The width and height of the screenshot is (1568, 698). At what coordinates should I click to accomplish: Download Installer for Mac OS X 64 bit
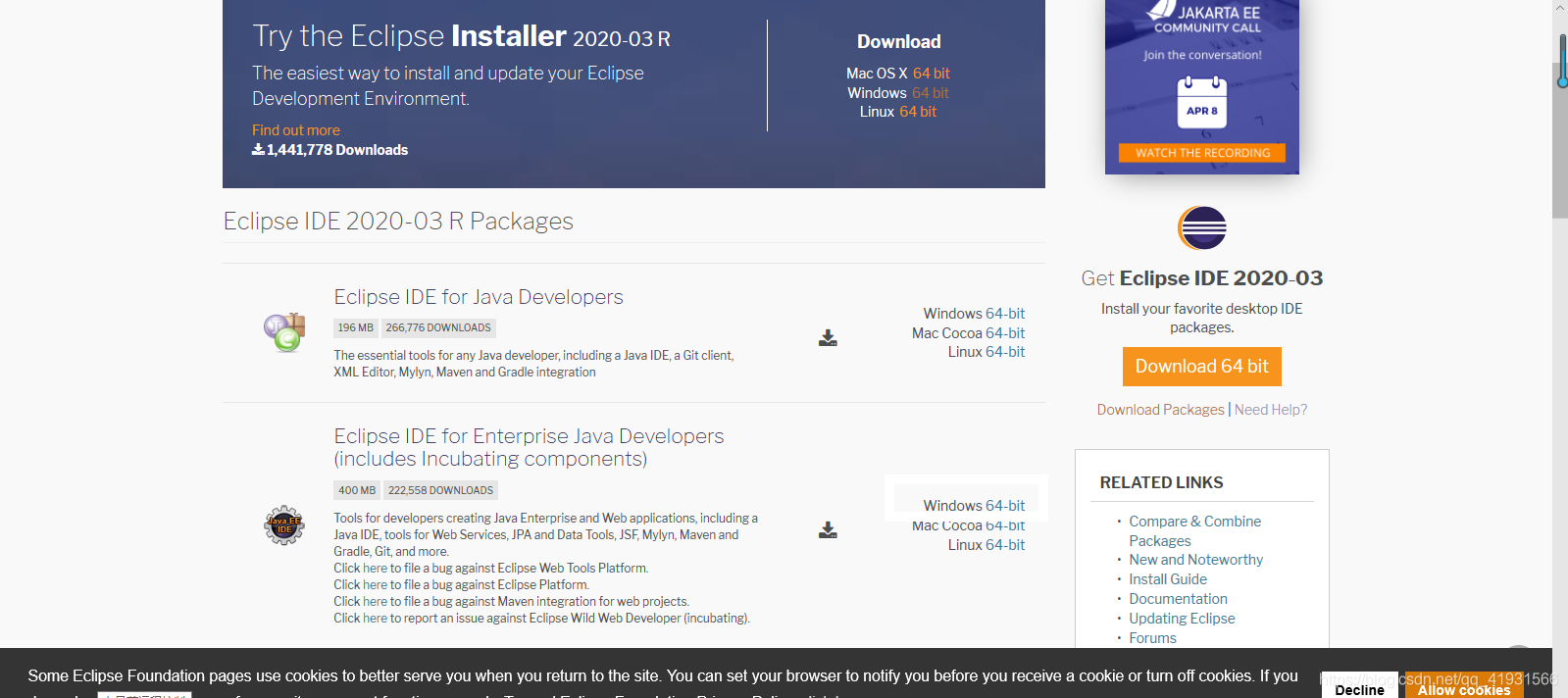(932, 74)
